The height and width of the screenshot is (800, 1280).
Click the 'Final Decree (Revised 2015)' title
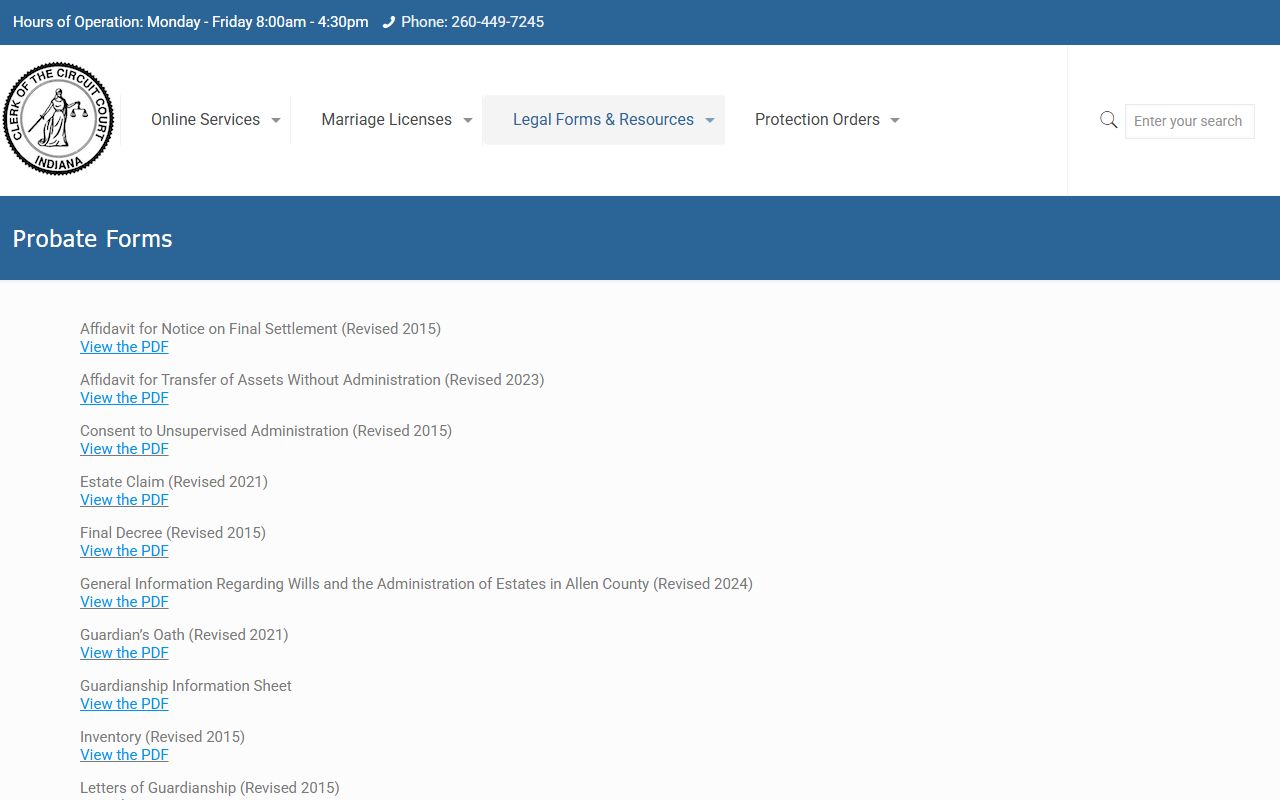173,533
